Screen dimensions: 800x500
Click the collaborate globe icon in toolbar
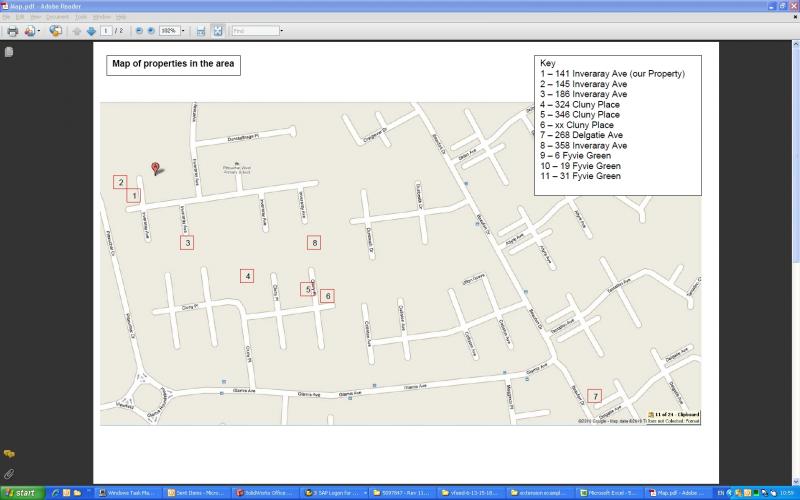click(x=55, y=31)
